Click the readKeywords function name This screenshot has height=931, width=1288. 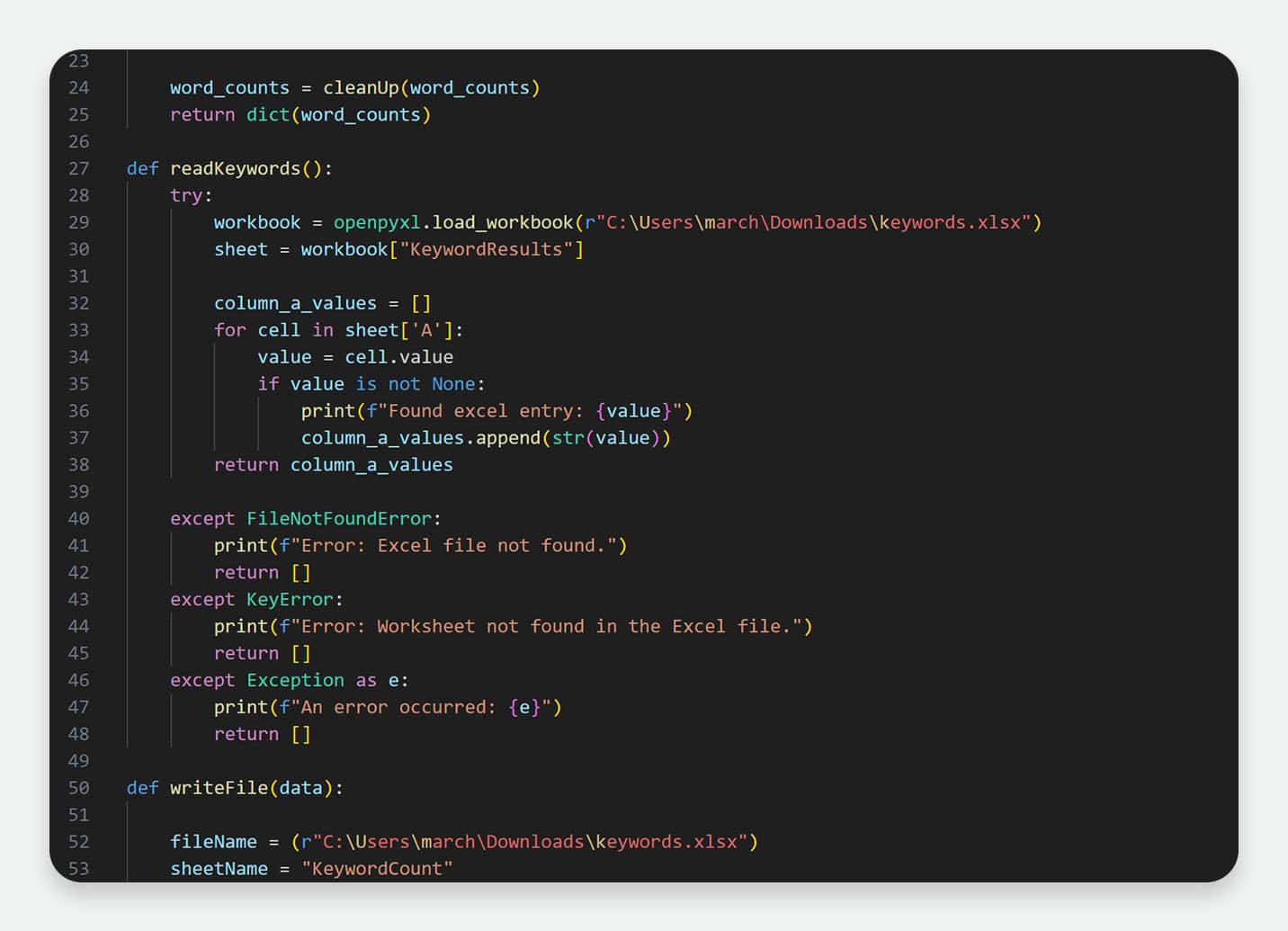coord(235,169)
